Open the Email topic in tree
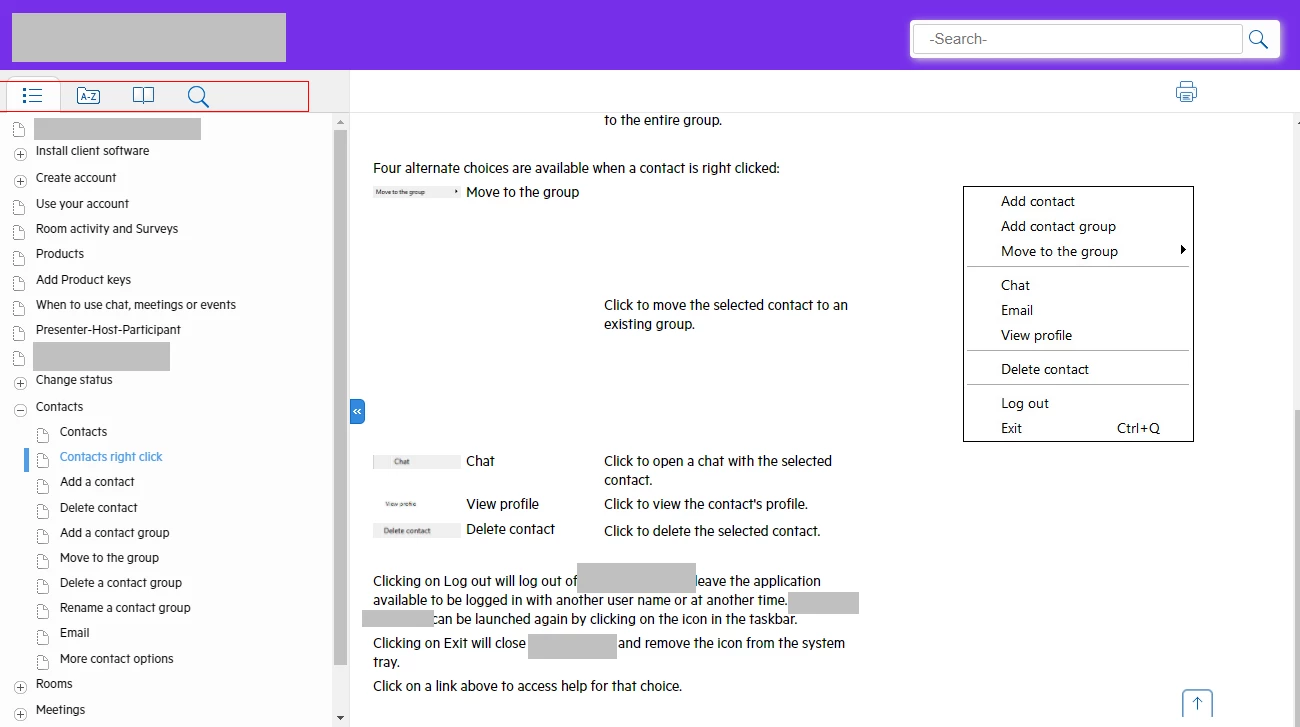This screenshot has width=1300, height=727. click(75, 633)
